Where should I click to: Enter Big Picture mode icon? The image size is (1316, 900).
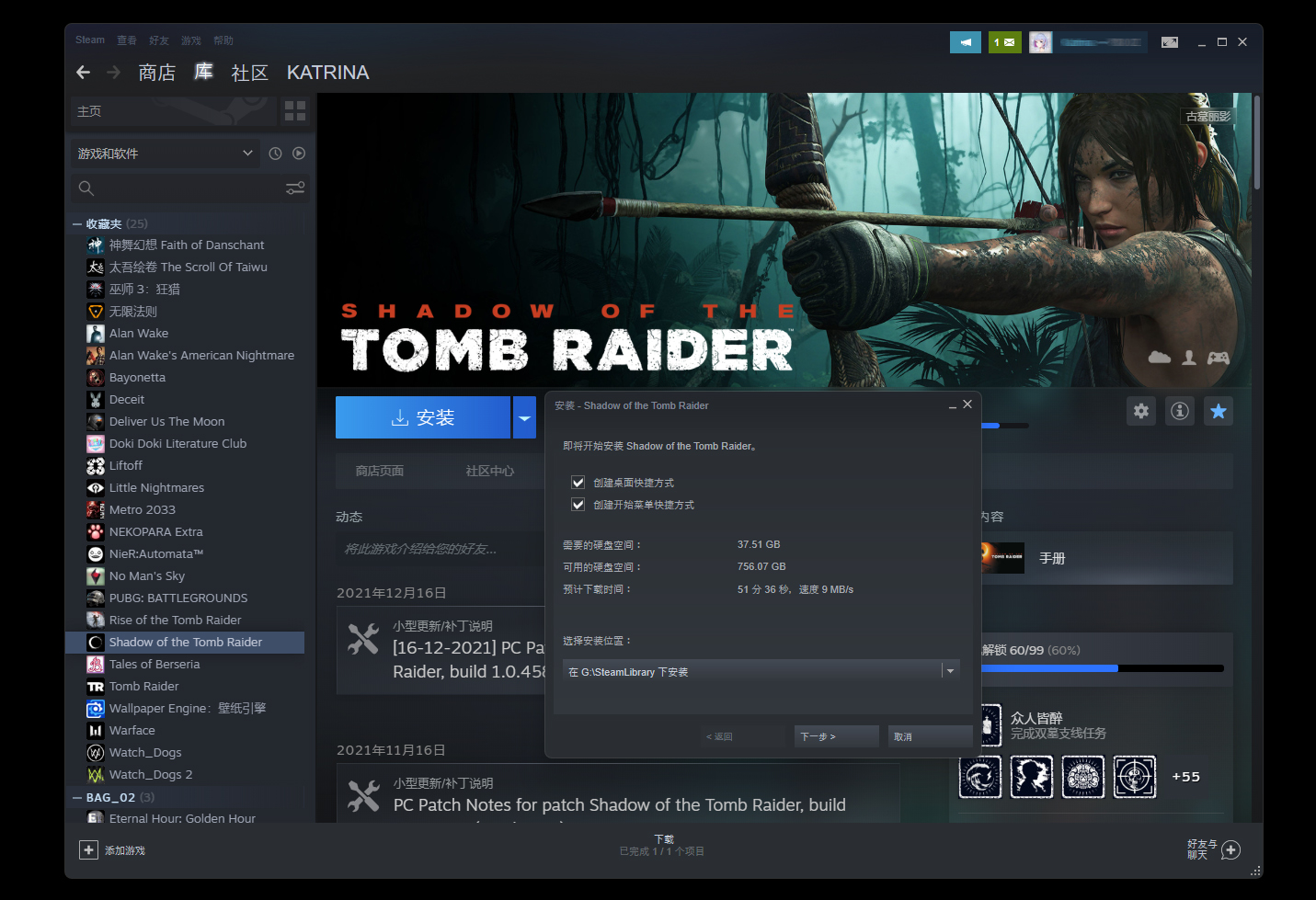[x=1170, y=42]
